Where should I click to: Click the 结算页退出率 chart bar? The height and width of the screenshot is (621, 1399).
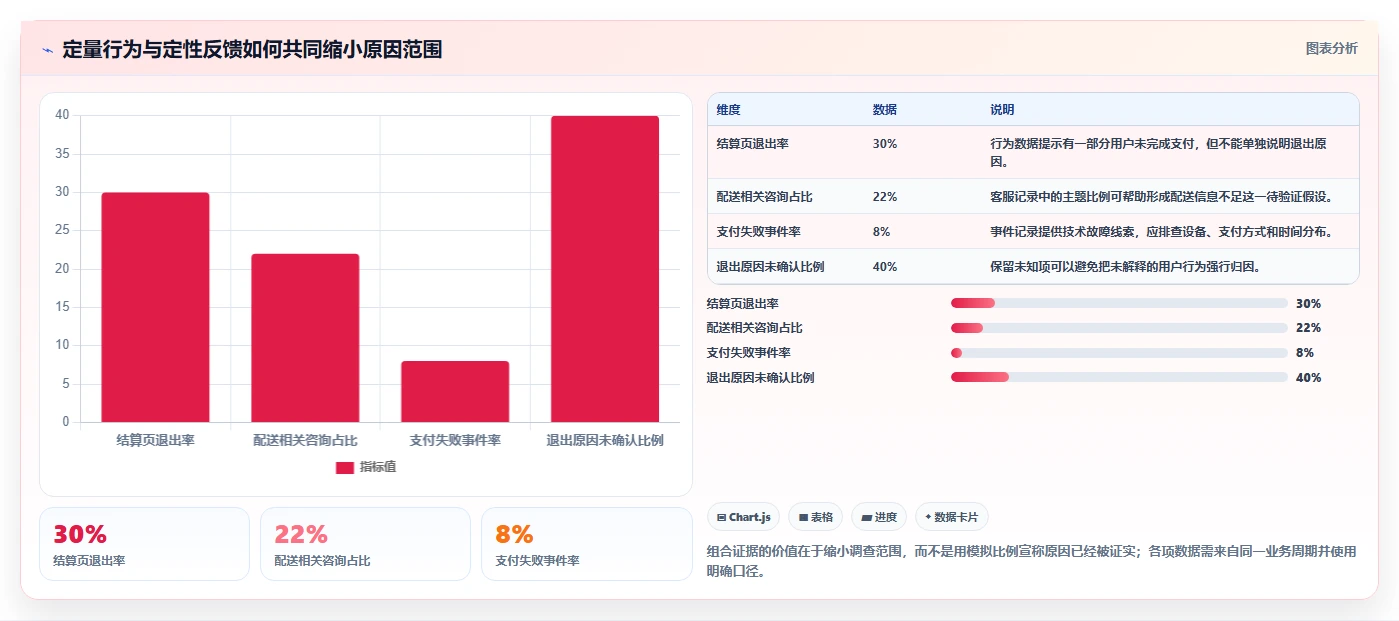(x=155, y=307)
